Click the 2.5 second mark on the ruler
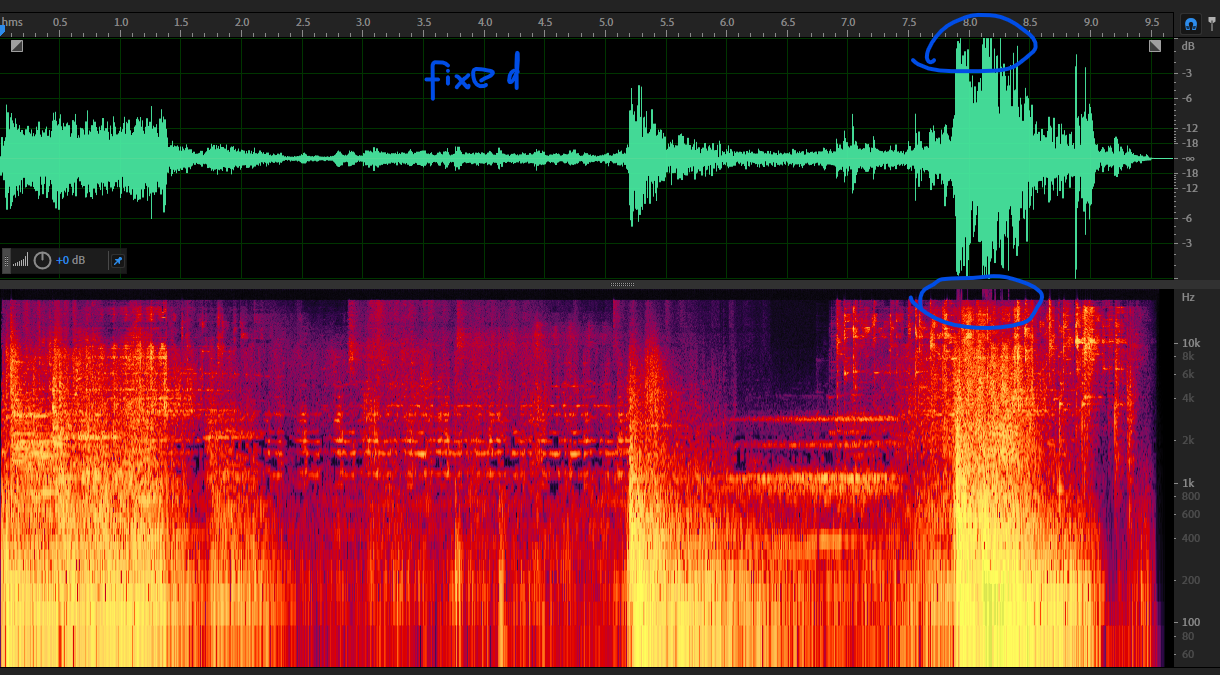Screen dimensions: 1220x675 point(303,22)
